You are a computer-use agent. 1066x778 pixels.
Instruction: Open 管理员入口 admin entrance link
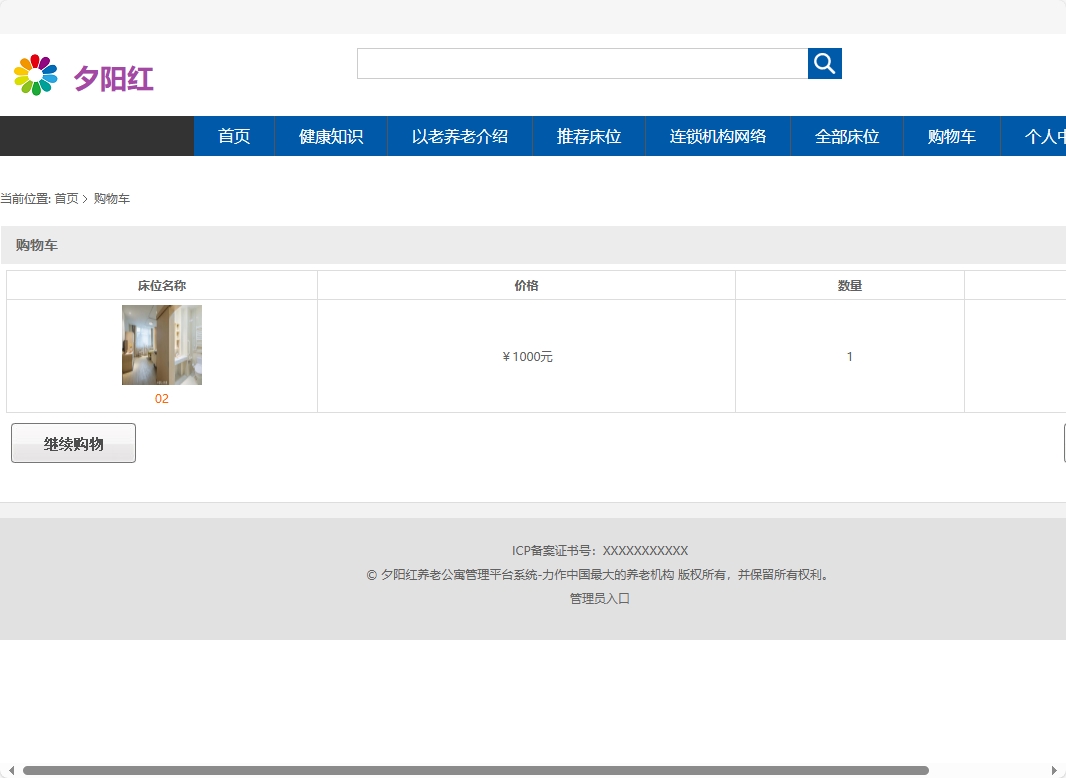[598, 598]
